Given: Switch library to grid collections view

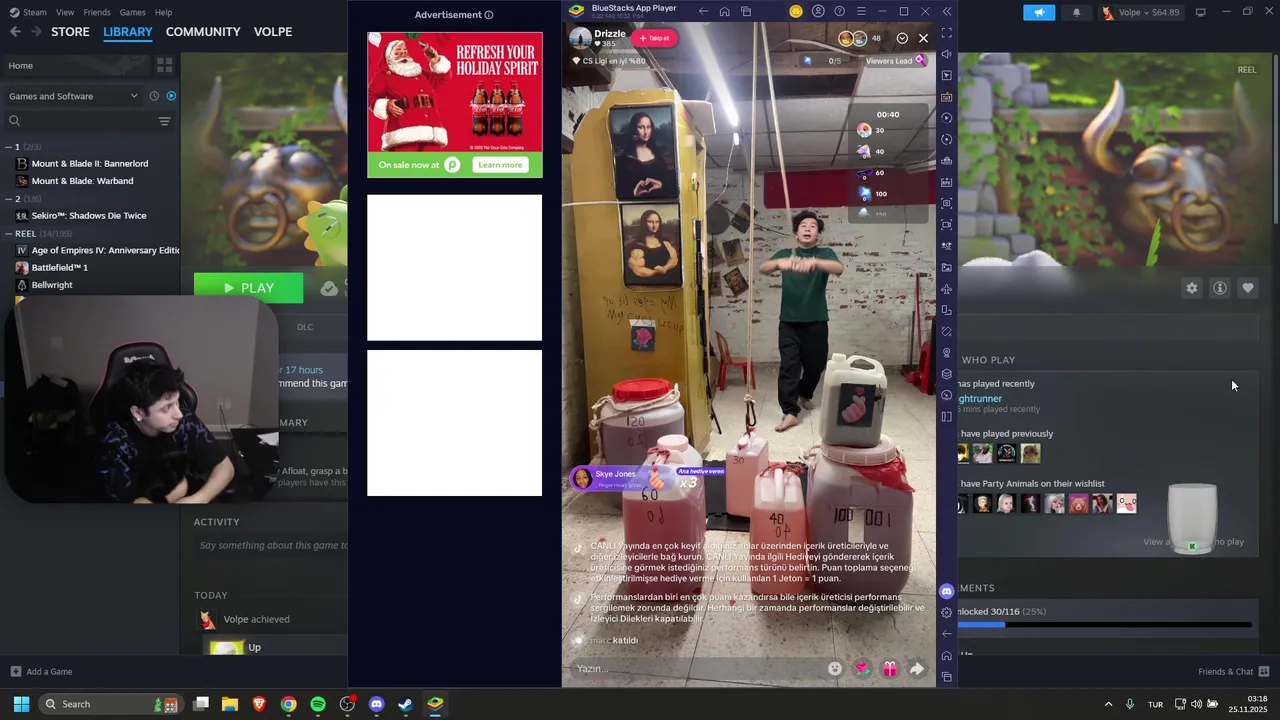Looking at the screenshot, I should [164, 65].
